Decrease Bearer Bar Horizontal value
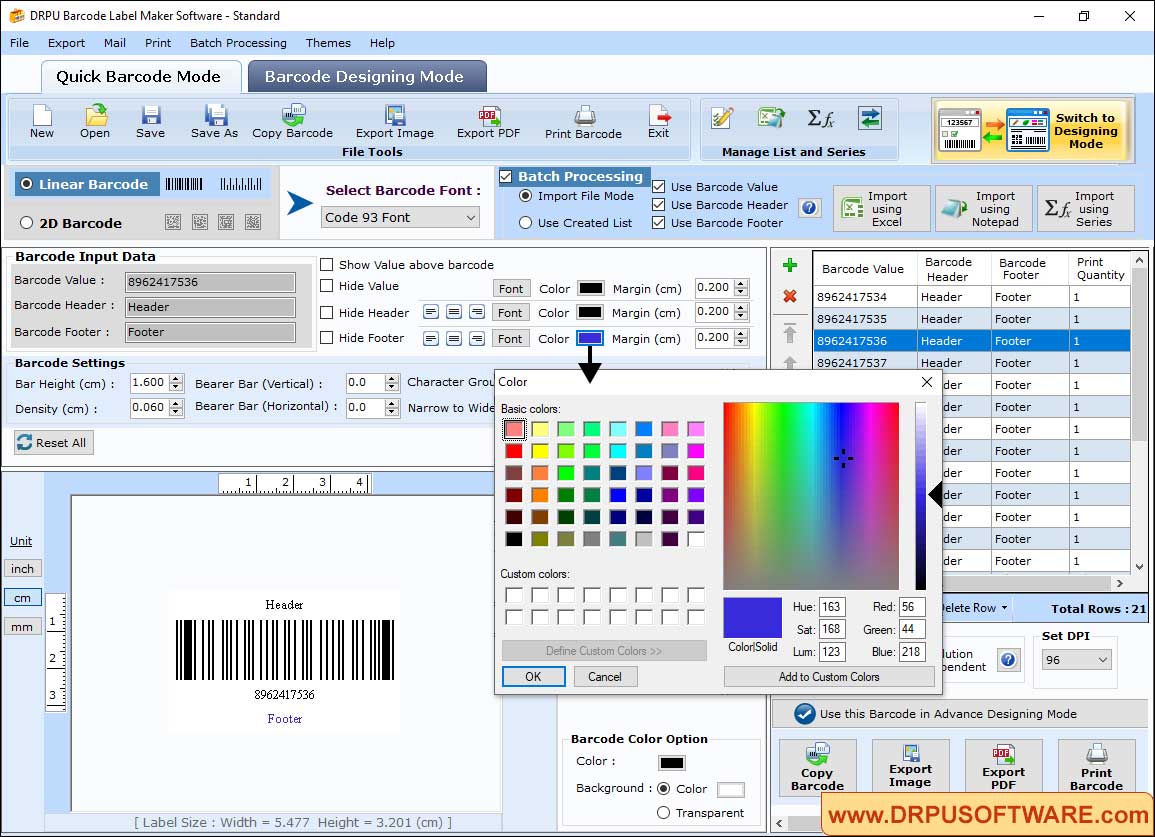 [x=392, y=412]
